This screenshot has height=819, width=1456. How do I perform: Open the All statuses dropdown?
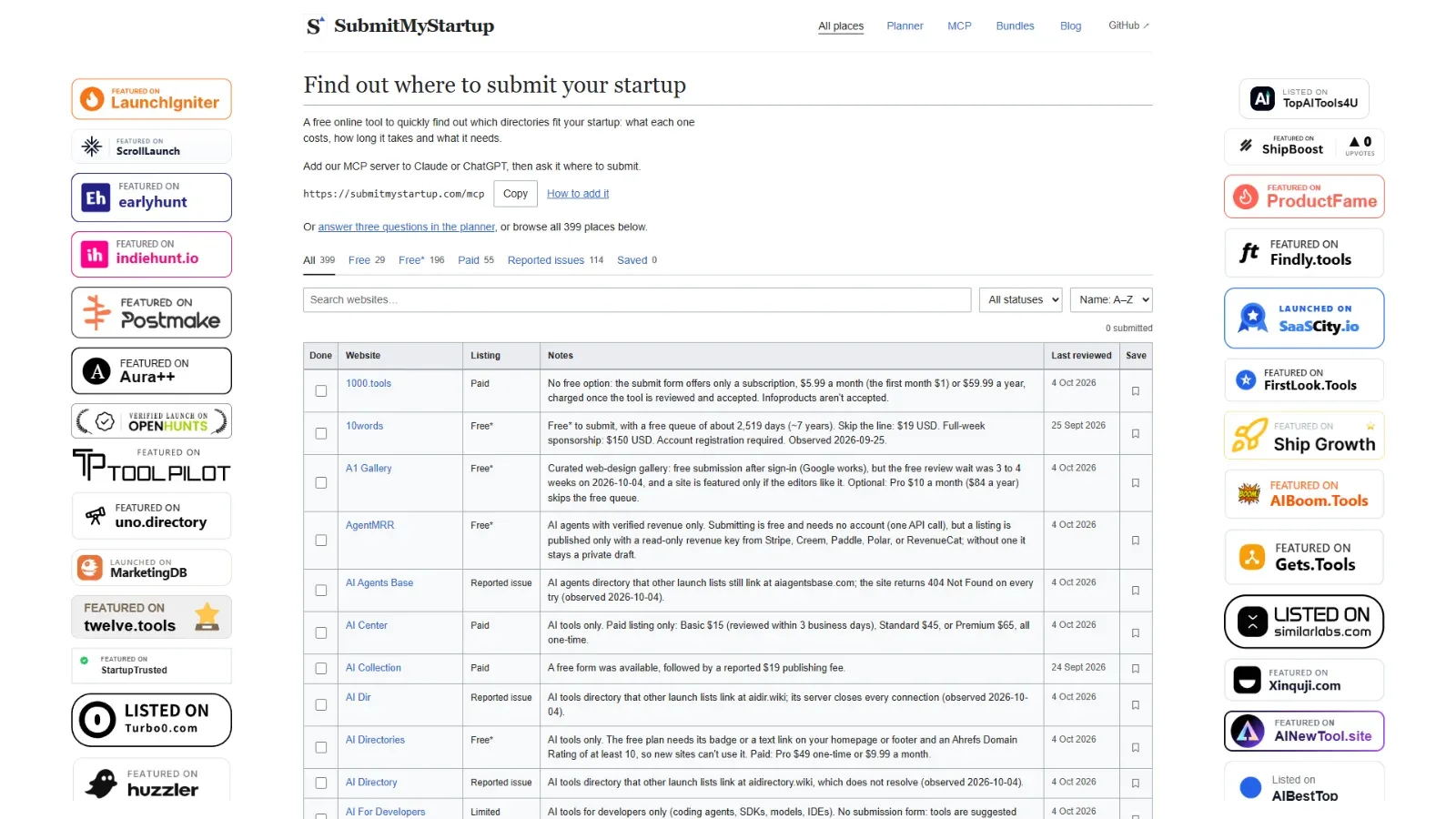[1020, 299]
